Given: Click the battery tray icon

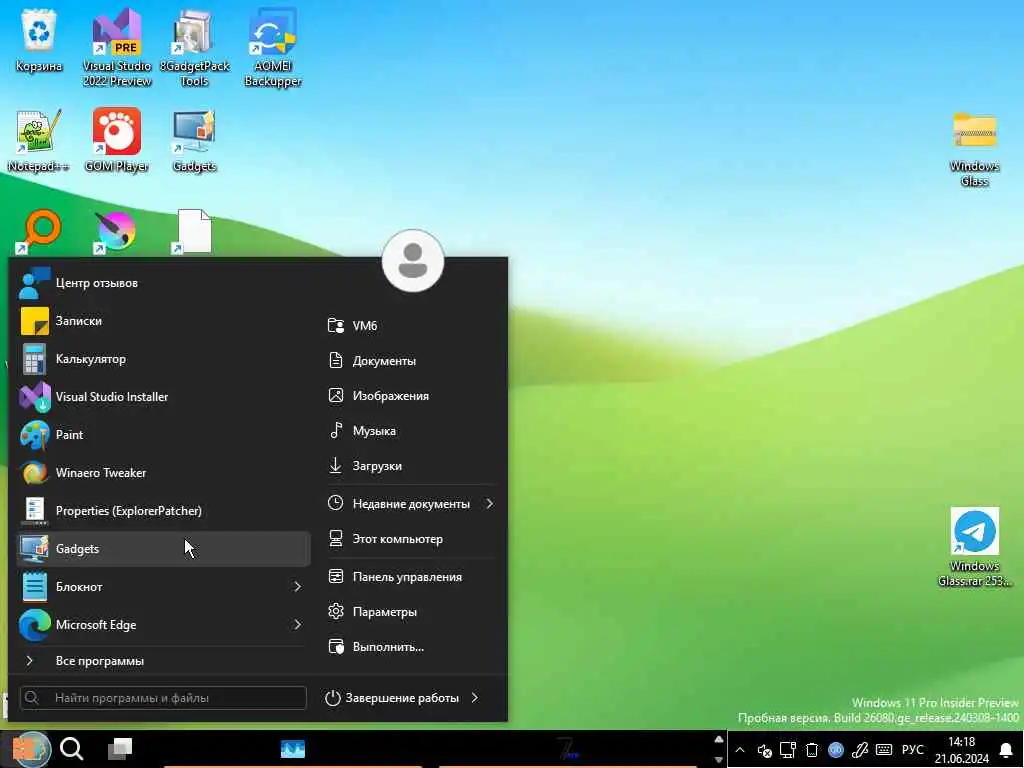Looking at the screenshot, I should pos(812,750).
